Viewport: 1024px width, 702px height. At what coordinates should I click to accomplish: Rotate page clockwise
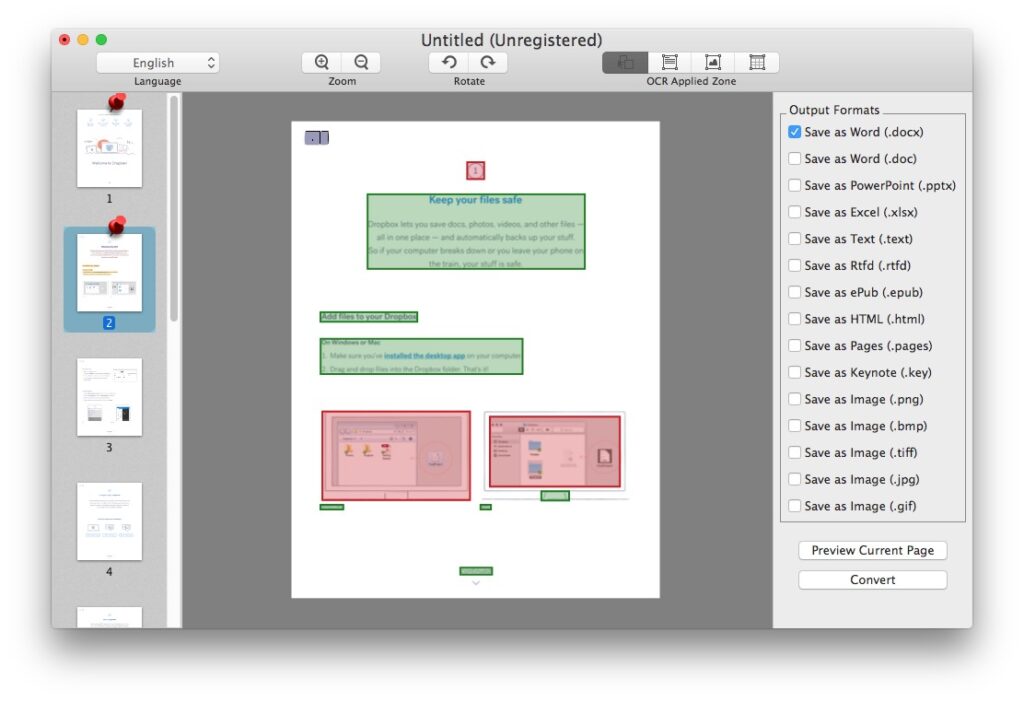pyautogui.click(x=488, y=62)
